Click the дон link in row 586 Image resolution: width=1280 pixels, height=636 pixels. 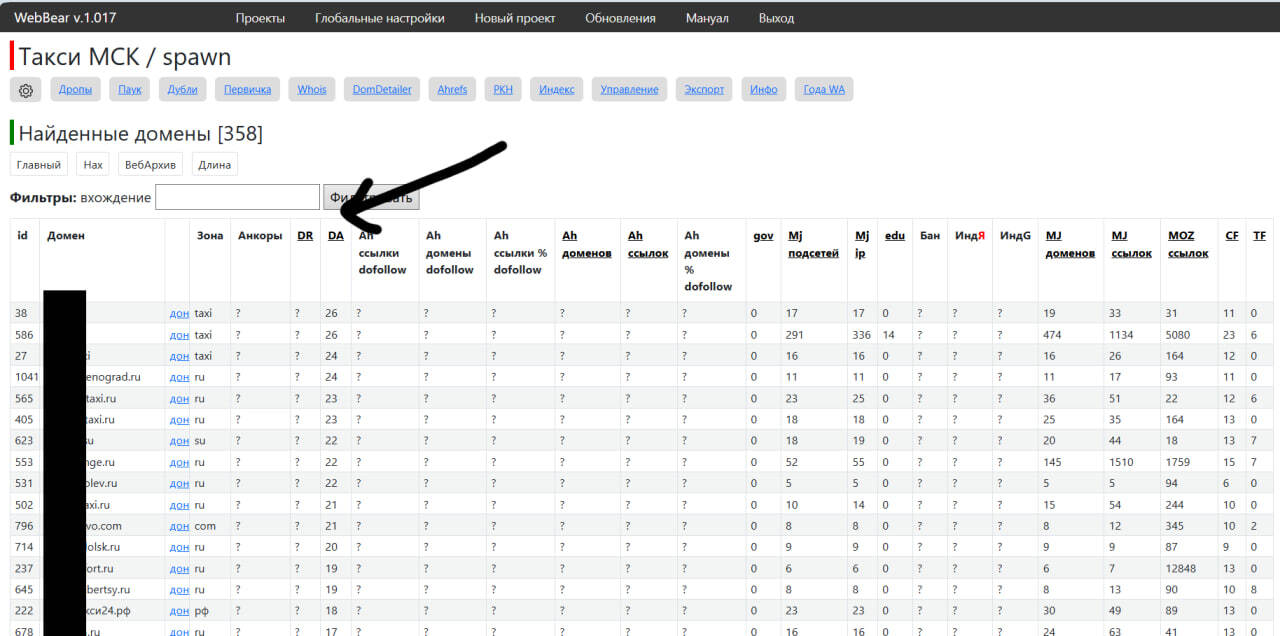click(x=179, y=335)
